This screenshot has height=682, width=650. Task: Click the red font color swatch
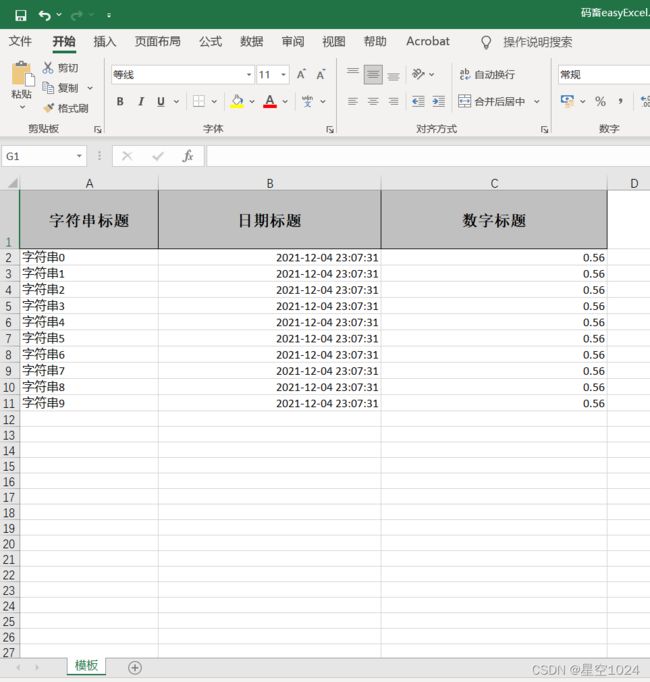pyautogui.click(x=270, y=101)
